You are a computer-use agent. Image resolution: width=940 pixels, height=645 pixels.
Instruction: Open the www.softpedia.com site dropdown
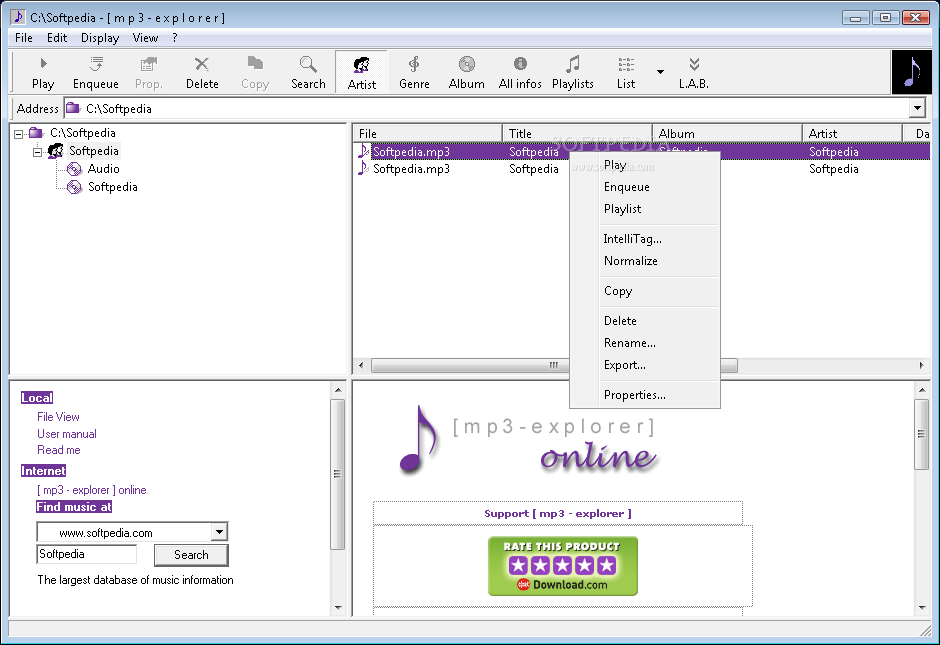tap(219, 532)
